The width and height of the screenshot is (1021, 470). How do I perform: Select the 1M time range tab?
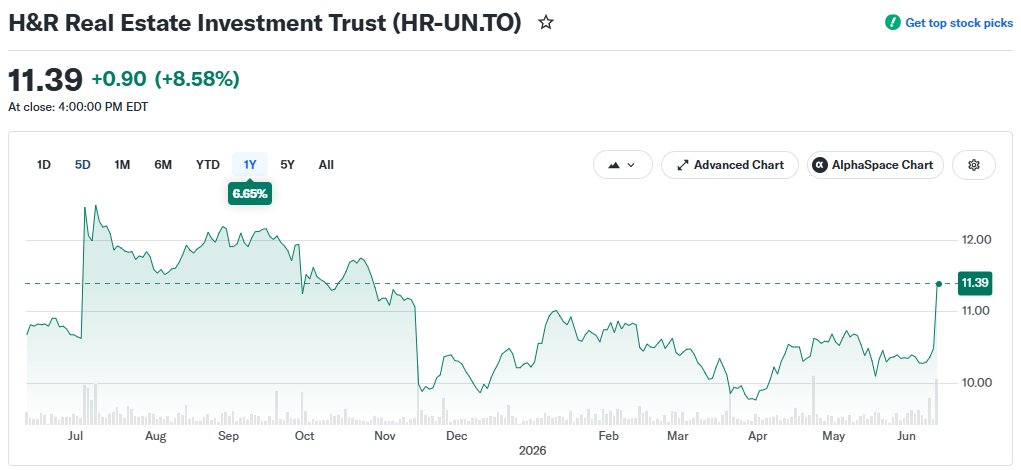[122, 165]
